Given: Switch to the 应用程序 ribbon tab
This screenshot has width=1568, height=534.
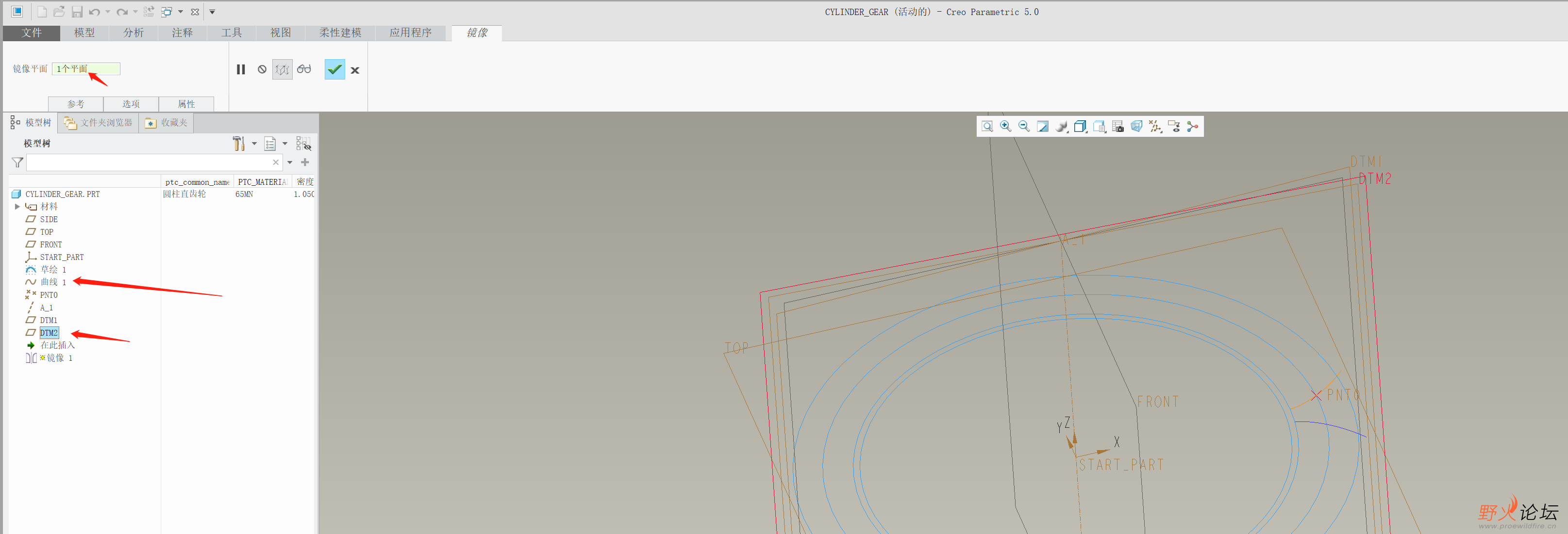Looking at the screenshot, I should point(411,33).
